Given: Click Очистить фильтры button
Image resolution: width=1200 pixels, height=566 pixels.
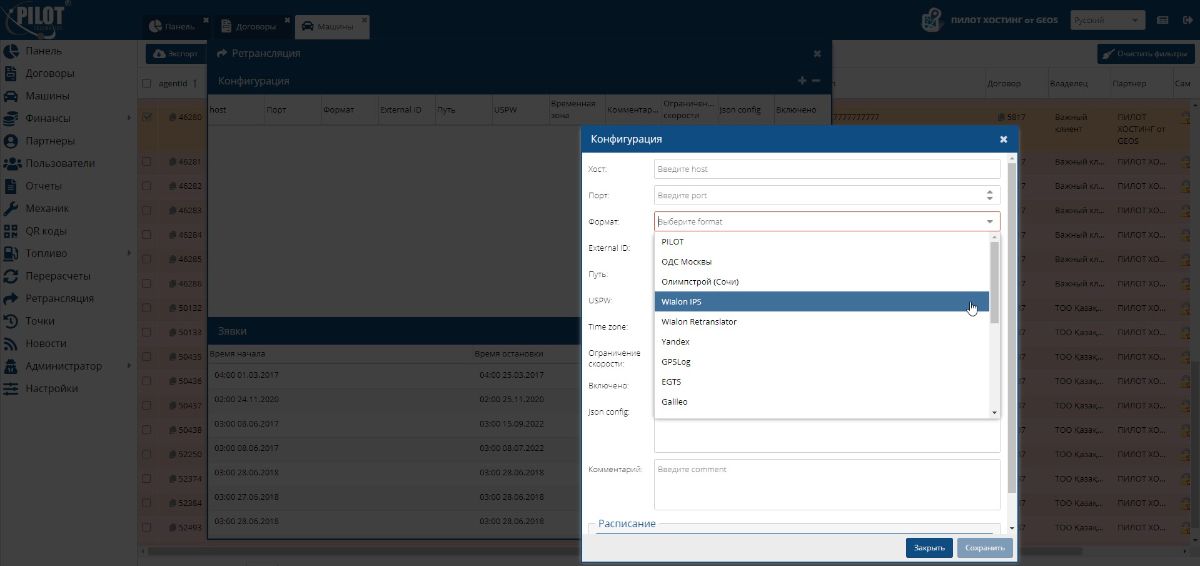Looking at the screenshot, I should [1144, 54].
